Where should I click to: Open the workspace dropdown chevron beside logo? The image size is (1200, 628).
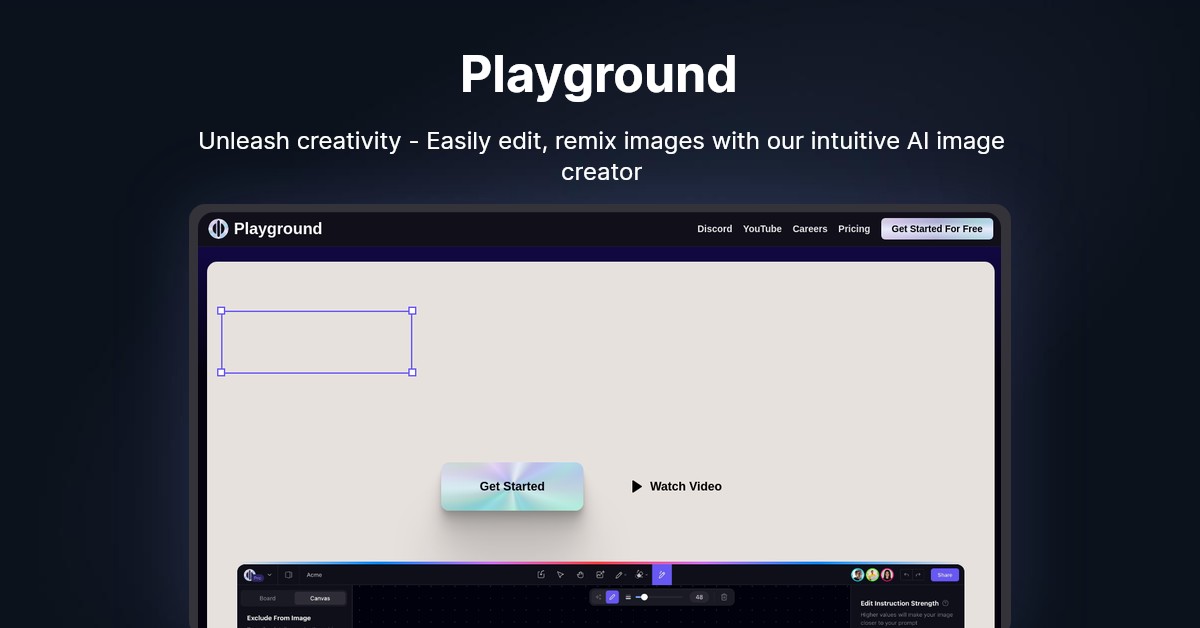(x=269, y=575)
